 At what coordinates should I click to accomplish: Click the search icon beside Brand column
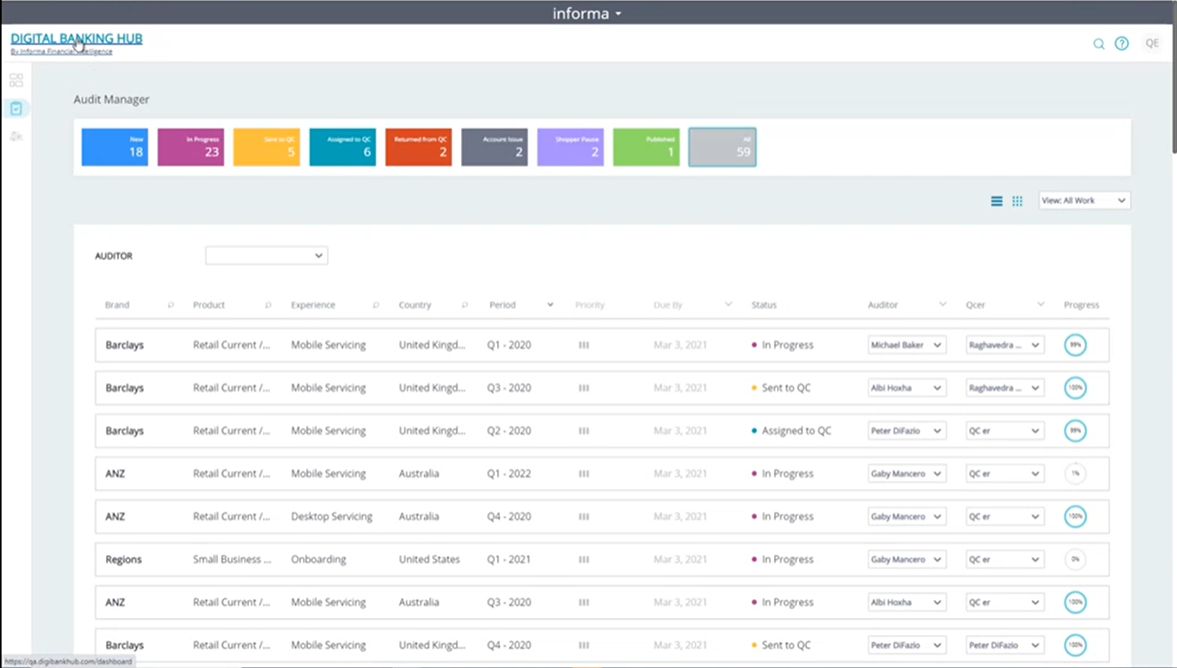pyautogui.click(x=170, y=305)
